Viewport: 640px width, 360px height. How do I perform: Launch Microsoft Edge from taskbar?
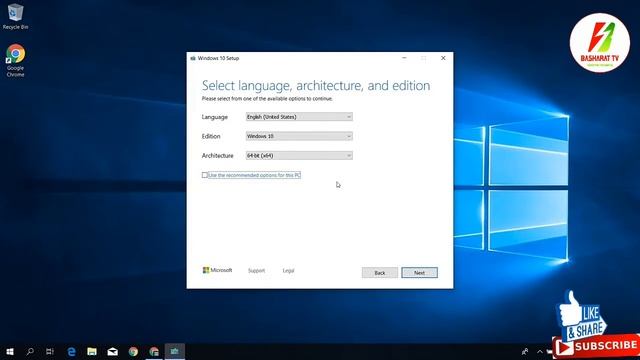click(x=71, y=351)
